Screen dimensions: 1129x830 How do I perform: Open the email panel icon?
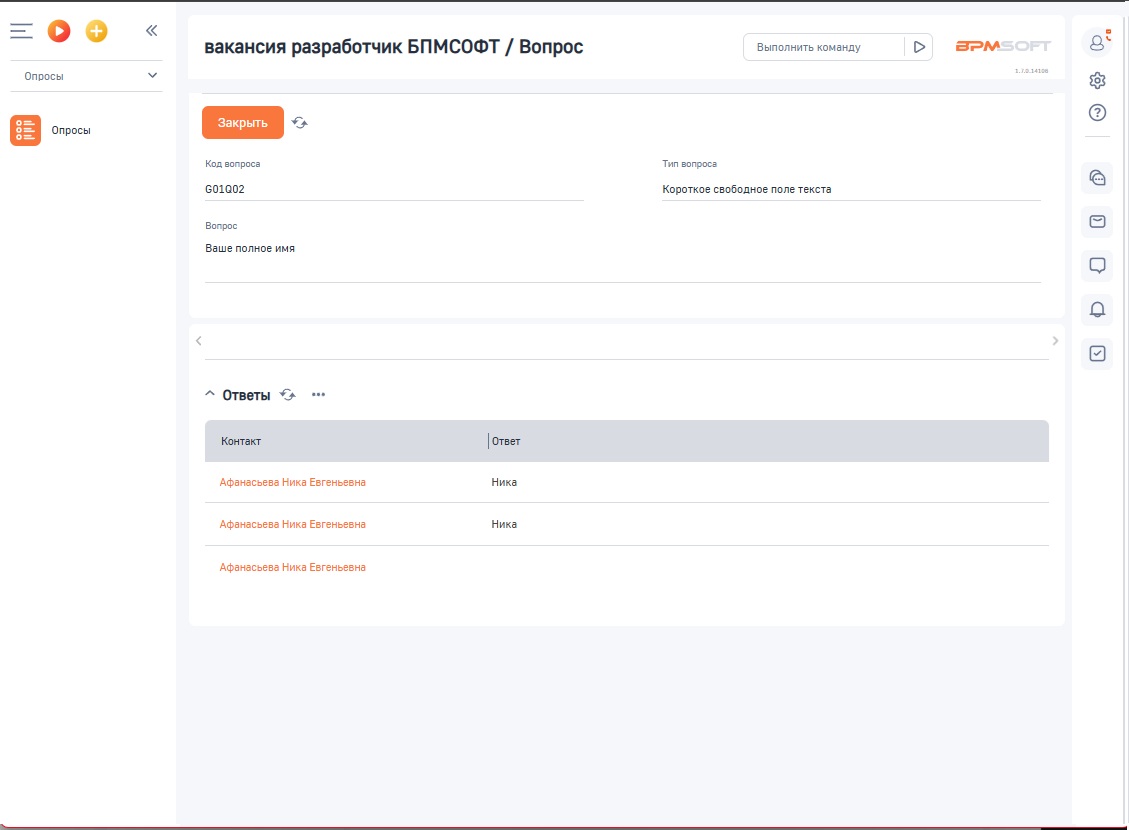1097,221
